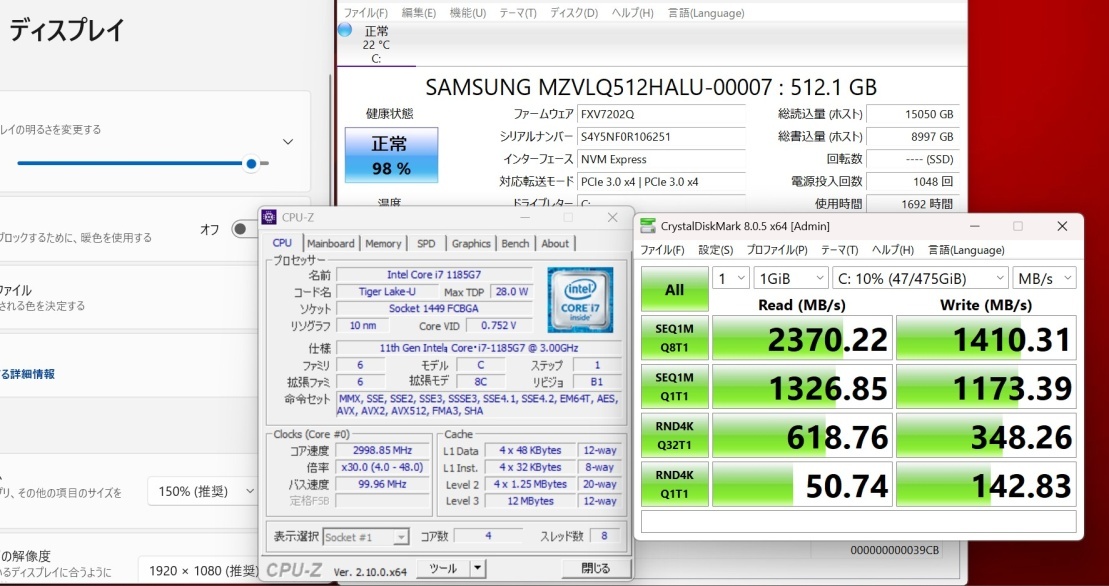Open the C: 10% drive selection dropdown
Viewport: 1109px width, 586px height.
pos(919,277)
